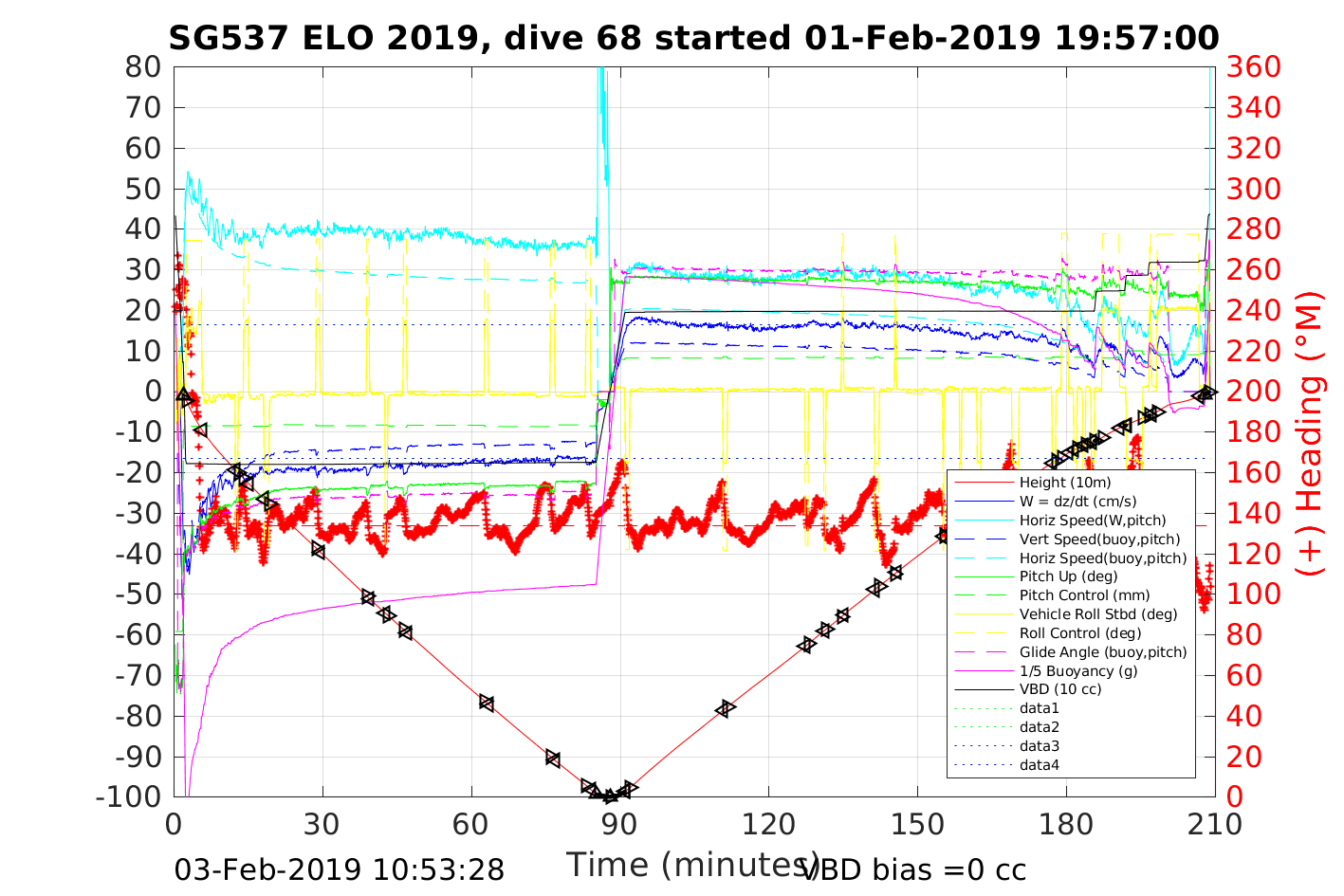Toggle "VBD (10 cc)" in the legend
This screenshot has height=896, width=1344.
click(x=1060, y=689)
